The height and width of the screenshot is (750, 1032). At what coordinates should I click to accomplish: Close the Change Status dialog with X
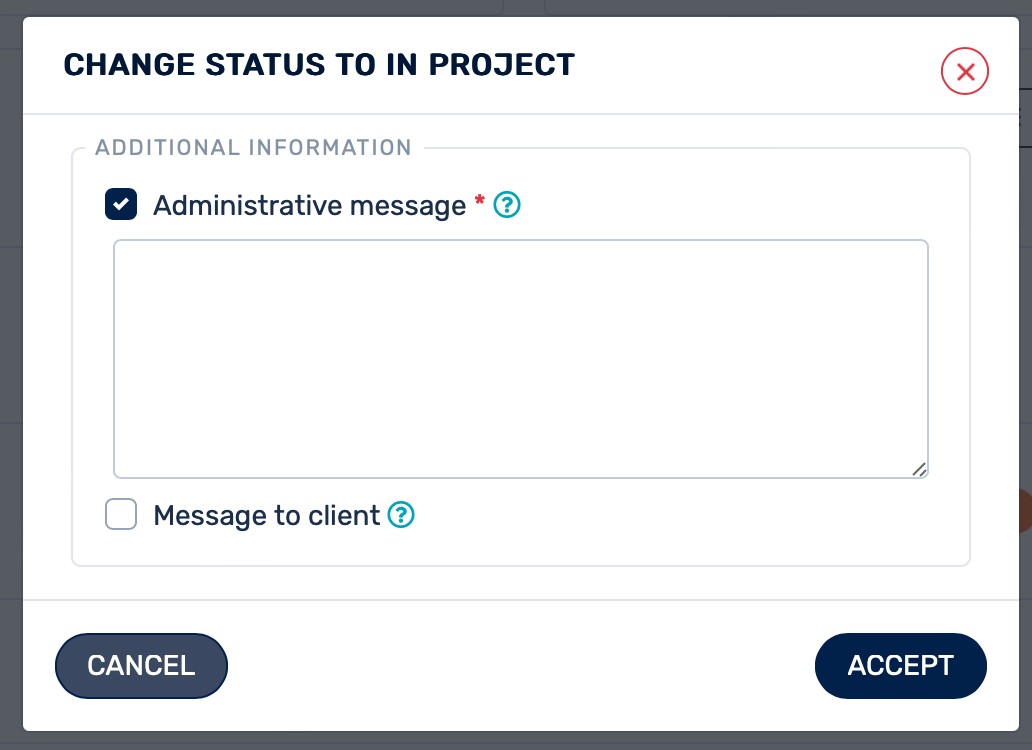click(965, 72)
